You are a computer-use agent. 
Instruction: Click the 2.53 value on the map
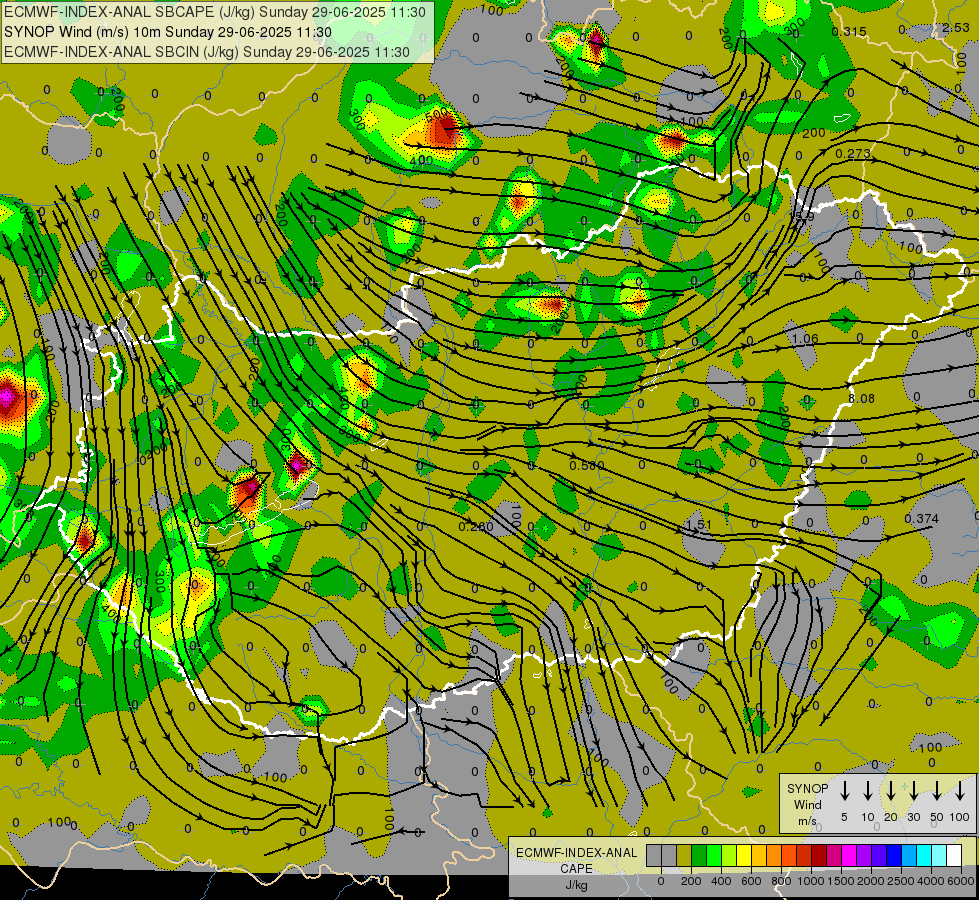click(x=956, y=27)
